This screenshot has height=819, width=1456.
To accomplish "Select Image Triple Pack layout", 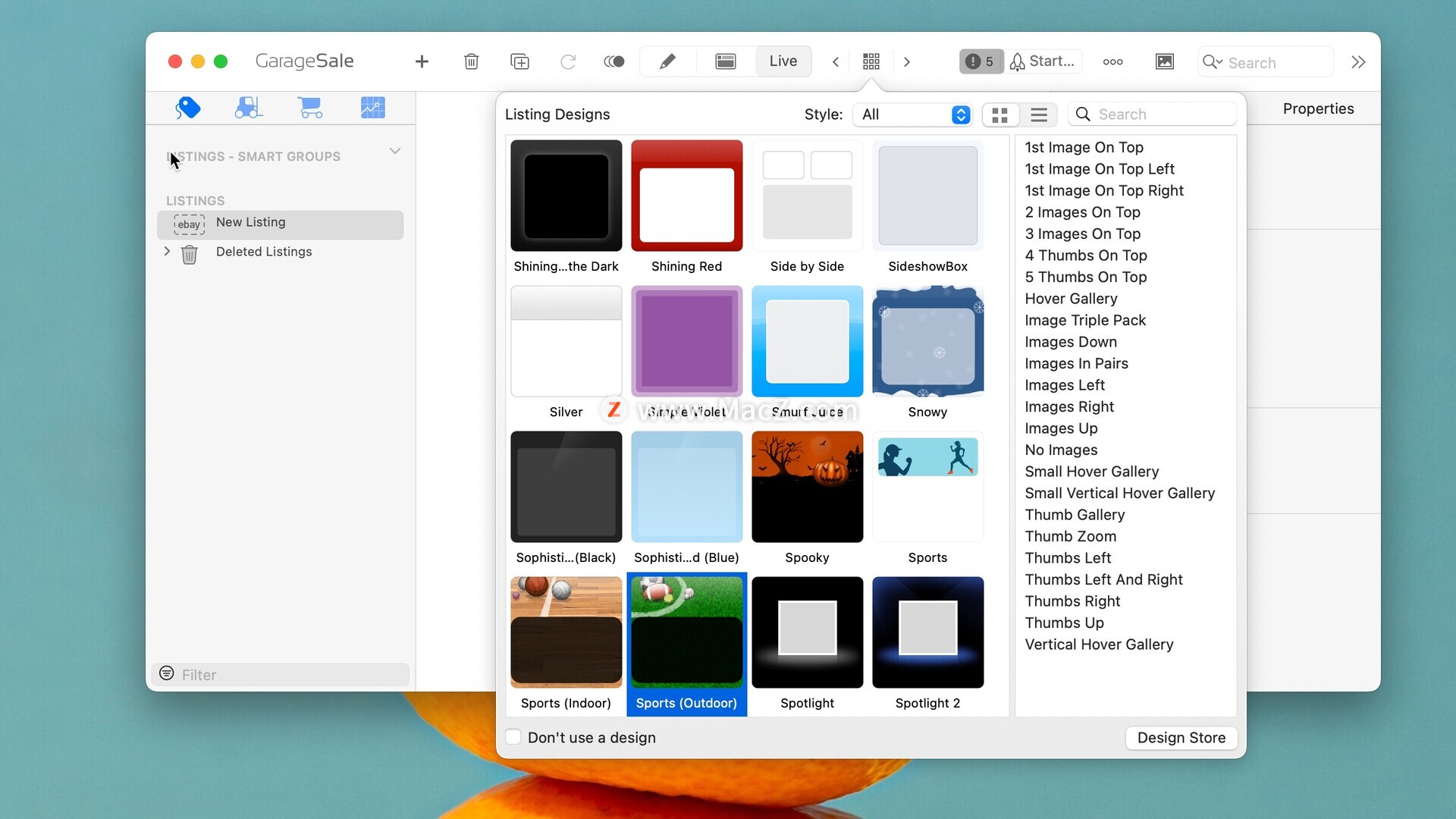I will [1084, 320].
